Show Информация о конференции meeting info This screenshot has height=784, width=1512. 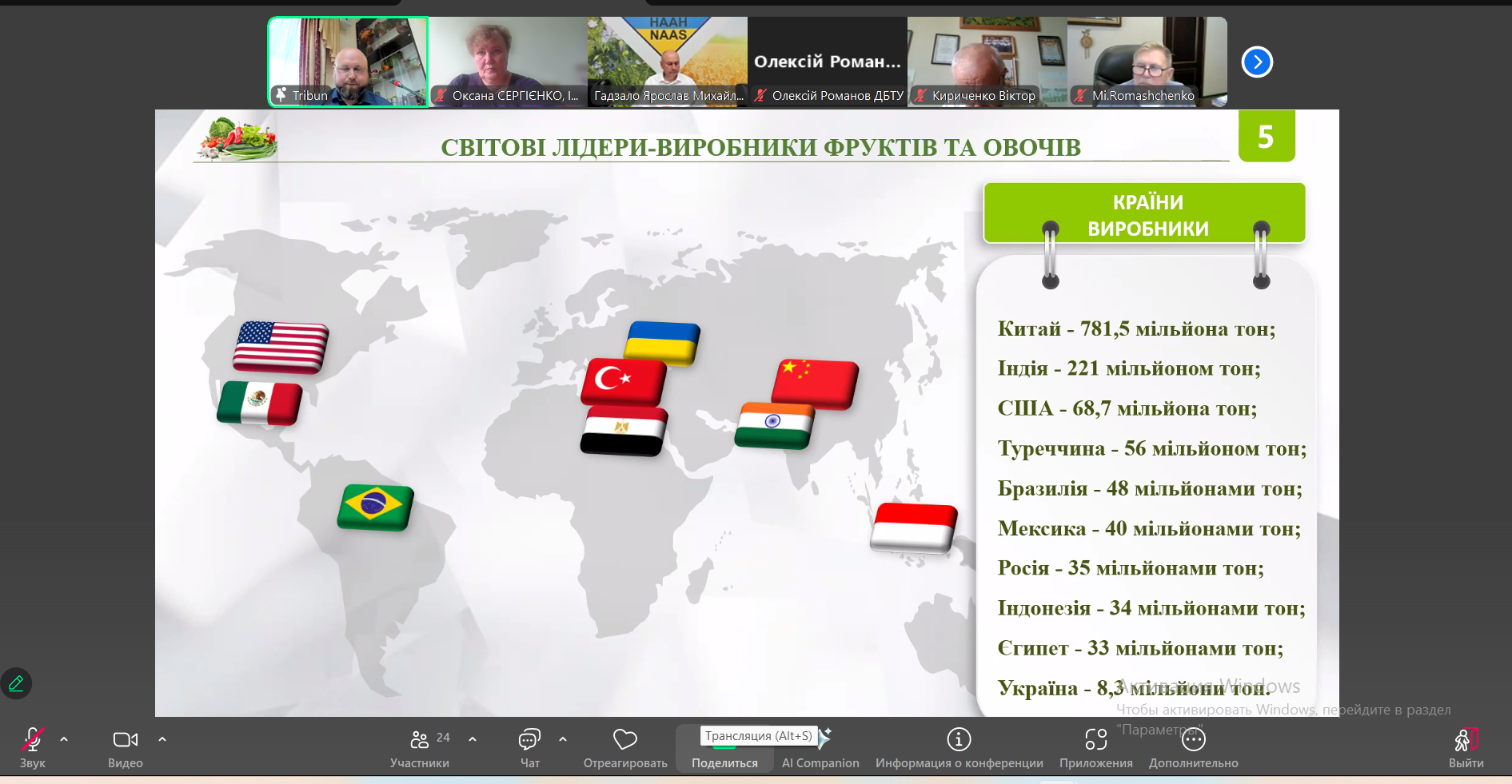click(x=959, y=748)
